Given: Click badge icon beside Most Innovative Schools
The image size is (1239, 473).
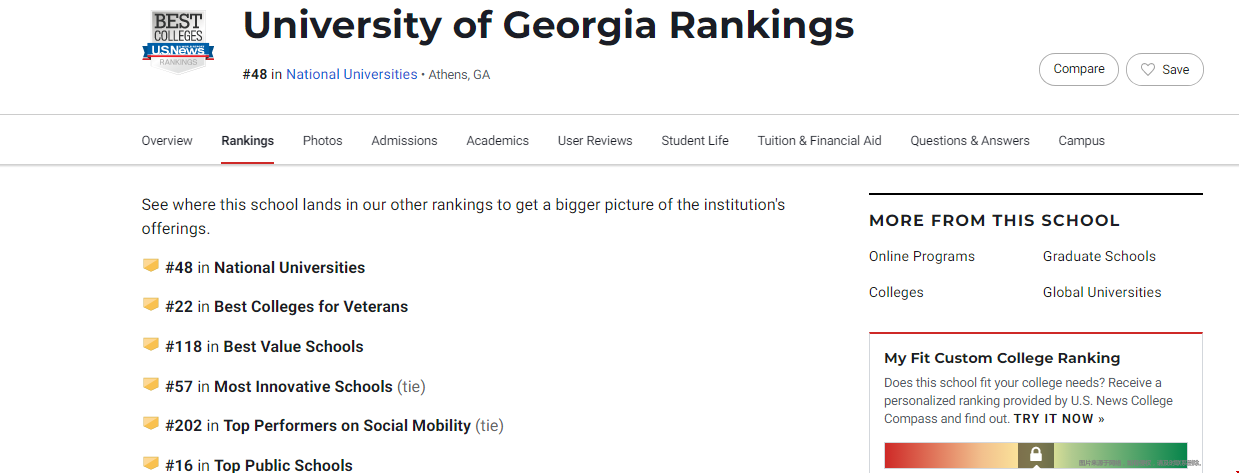Looking at the screenshot, I should [151, 385].
